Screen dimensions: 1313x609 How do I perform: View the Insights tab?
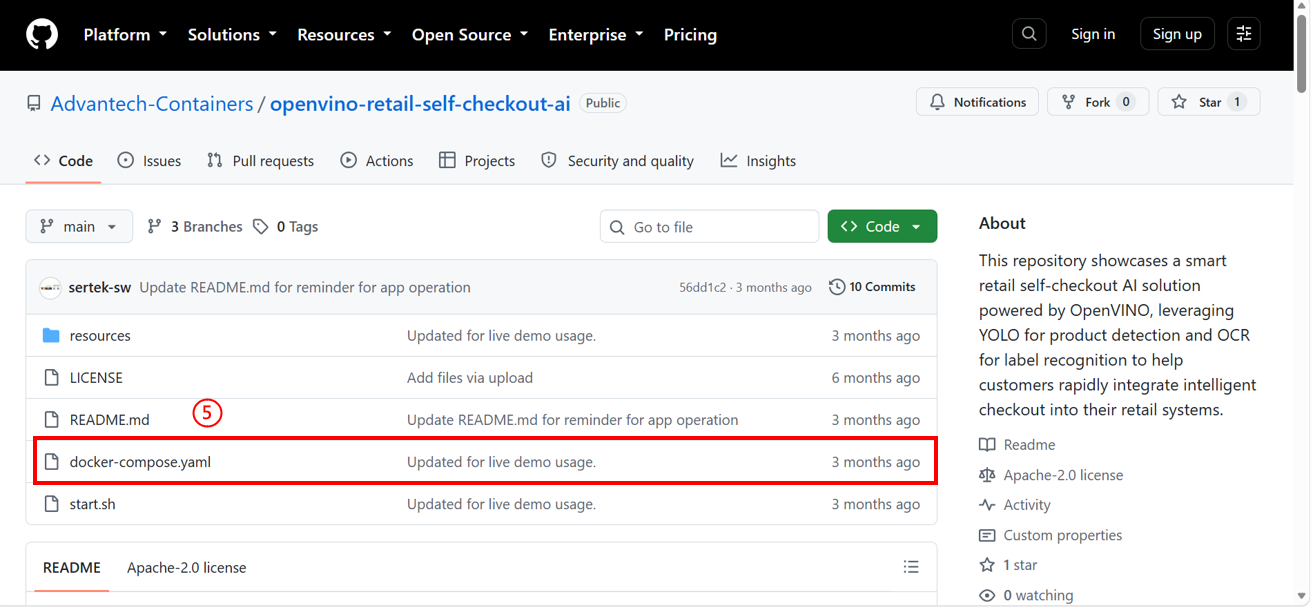(758, 161)
